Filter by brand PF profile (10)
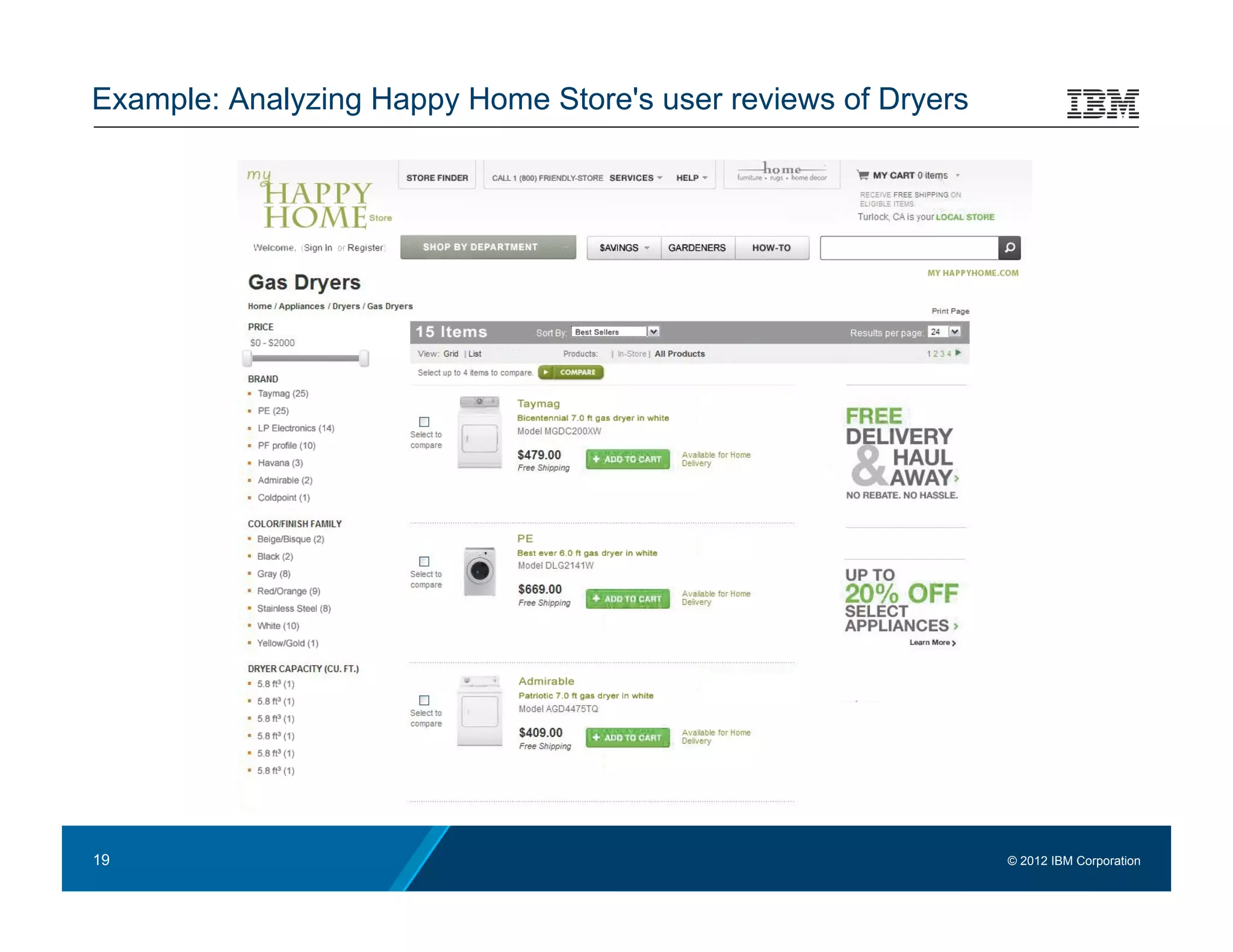 (287, 445)
